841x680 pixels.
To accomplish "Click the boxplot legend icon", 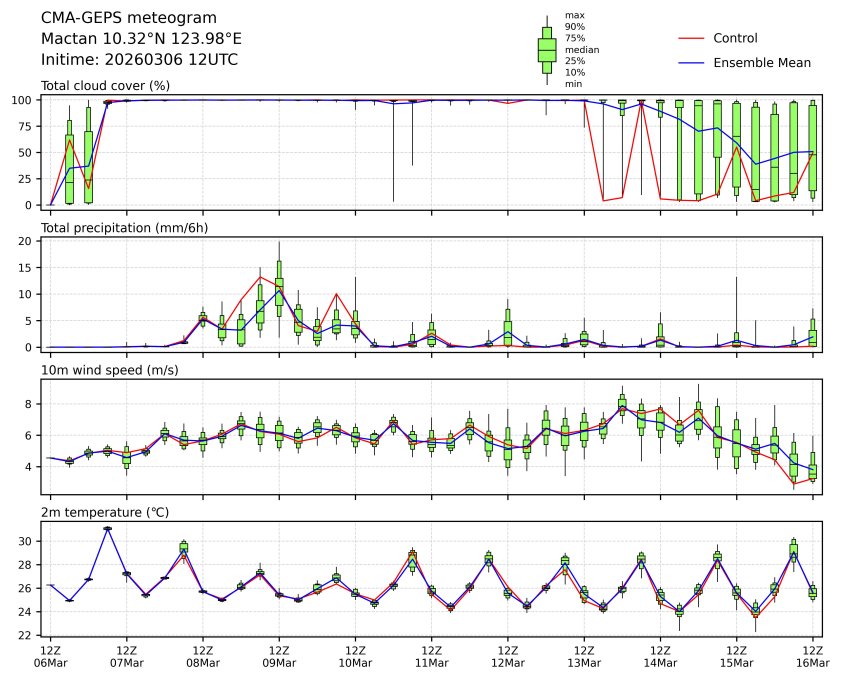I will [x=547, y=49].
